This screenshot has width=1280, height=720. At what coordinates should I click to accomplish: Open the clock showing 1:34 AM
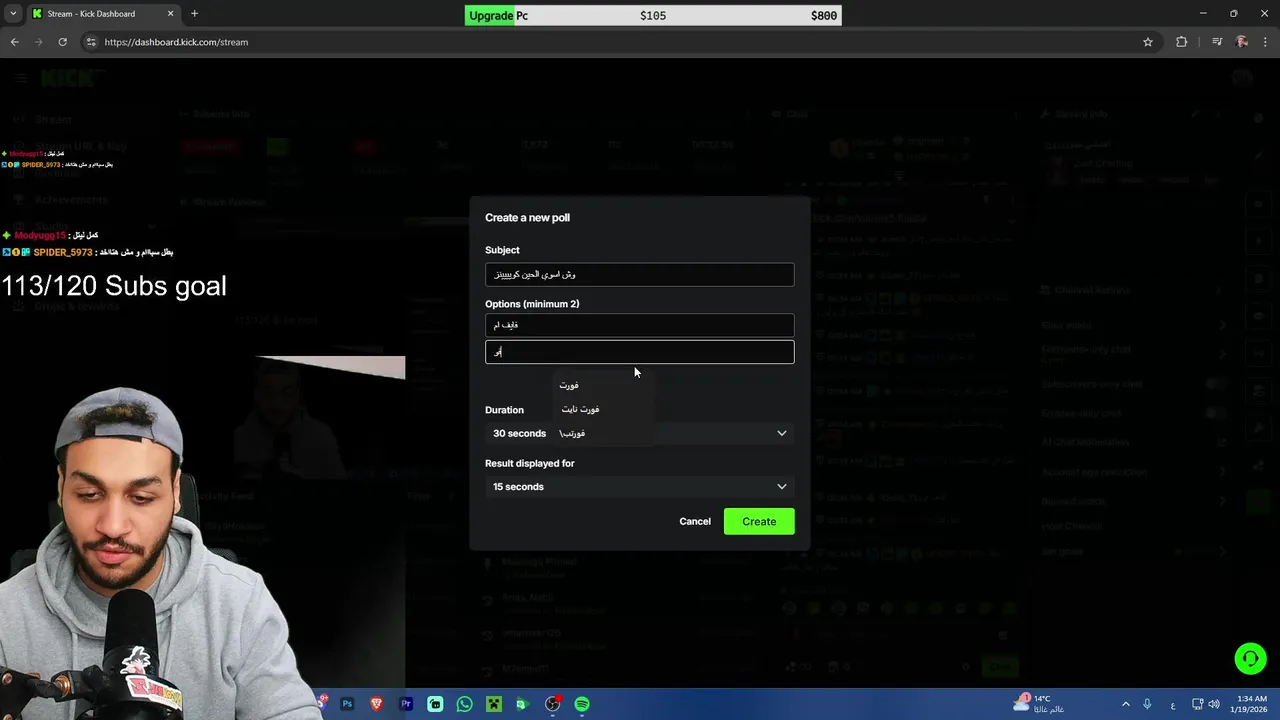click(1251, 704)
